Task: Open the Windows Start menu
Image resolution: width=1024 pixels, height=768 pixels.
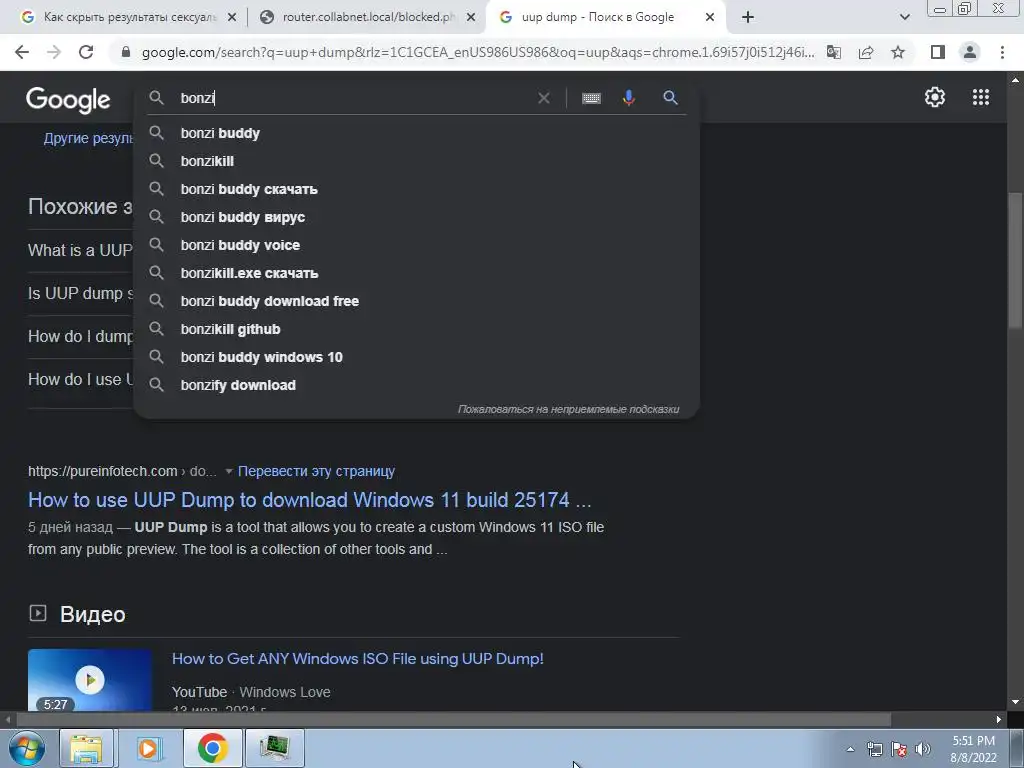Action: tap(27, 748)
